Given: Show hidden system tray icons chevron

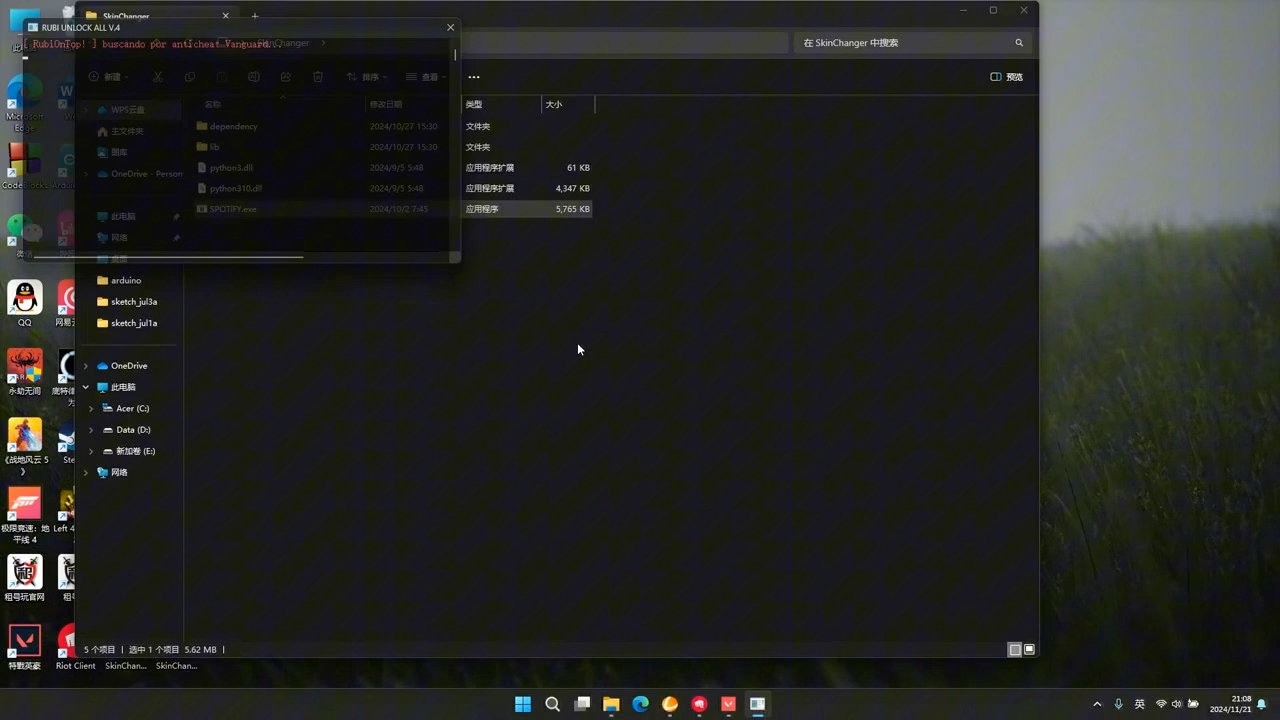Looking at the screenshot, I should (1097, 704).
